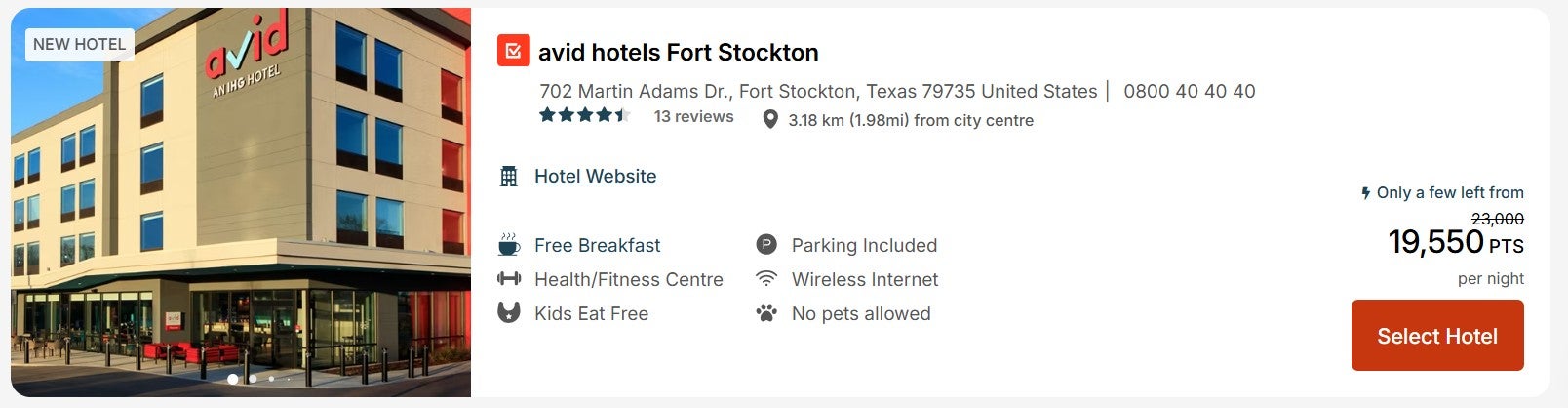1568x408 pixels.
Task: Click the avid hotels Fort Stockton title
Action: pos(678,52)
